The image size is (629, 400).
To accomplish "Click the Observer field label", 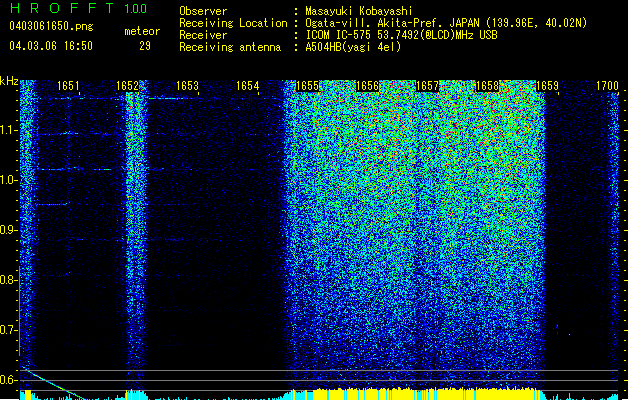I will coord(203,11).
